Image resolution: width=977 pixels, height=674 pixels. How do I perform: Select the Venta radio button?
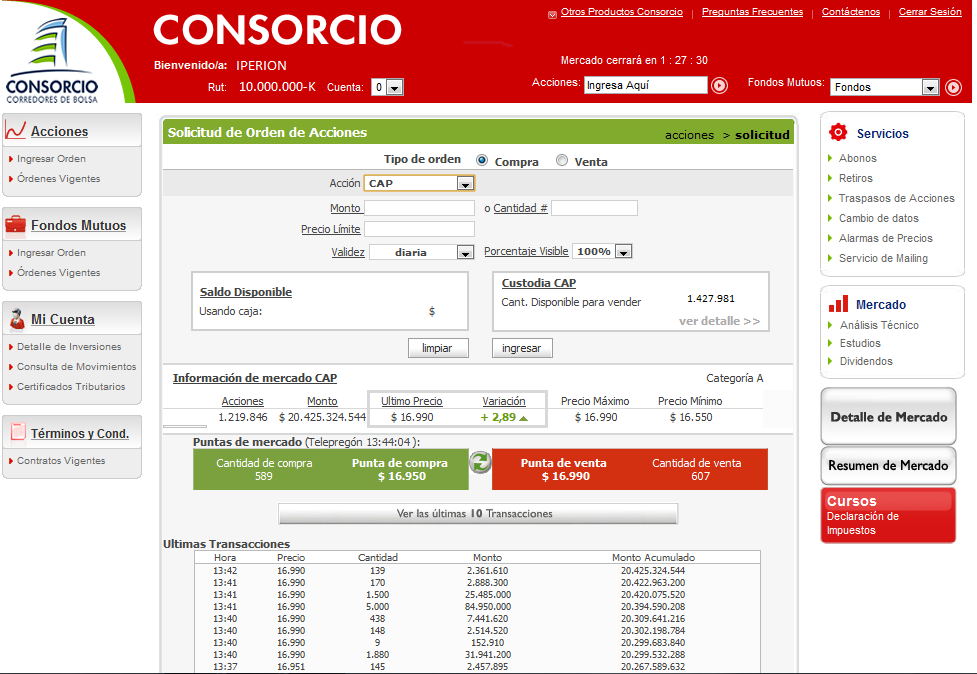[x=562, y=160]
